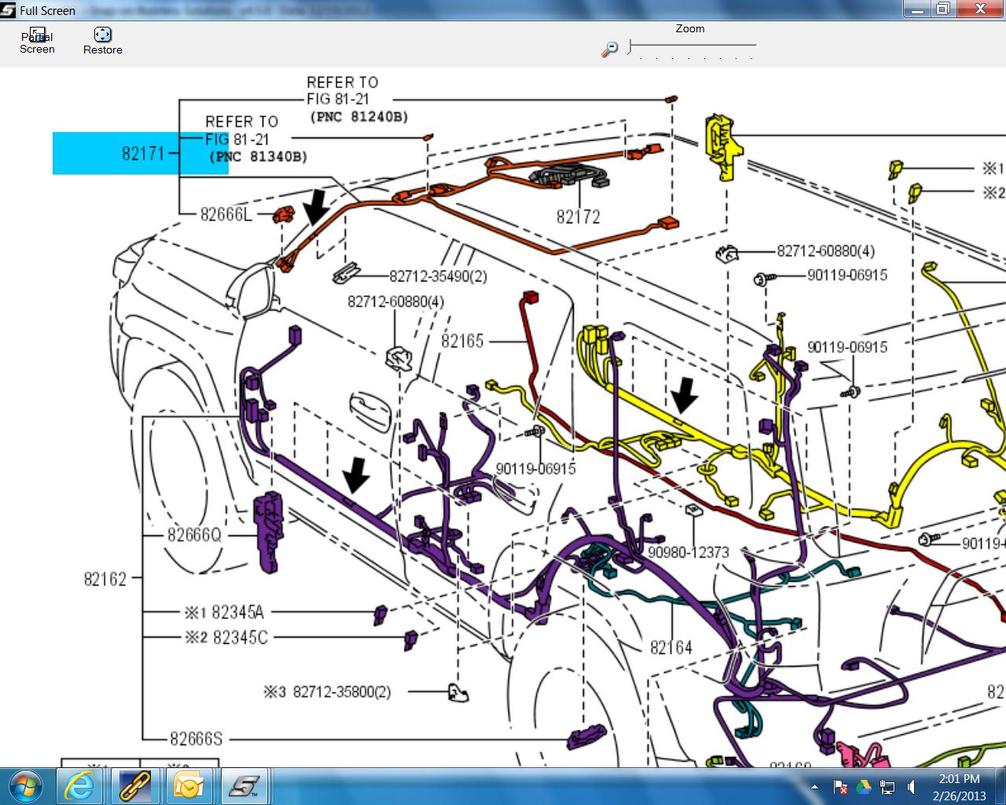Launch Internet Explorer from taskbar
This screenshot has width=1006, height=805.
pyautogui.click(x=81, y=786)
